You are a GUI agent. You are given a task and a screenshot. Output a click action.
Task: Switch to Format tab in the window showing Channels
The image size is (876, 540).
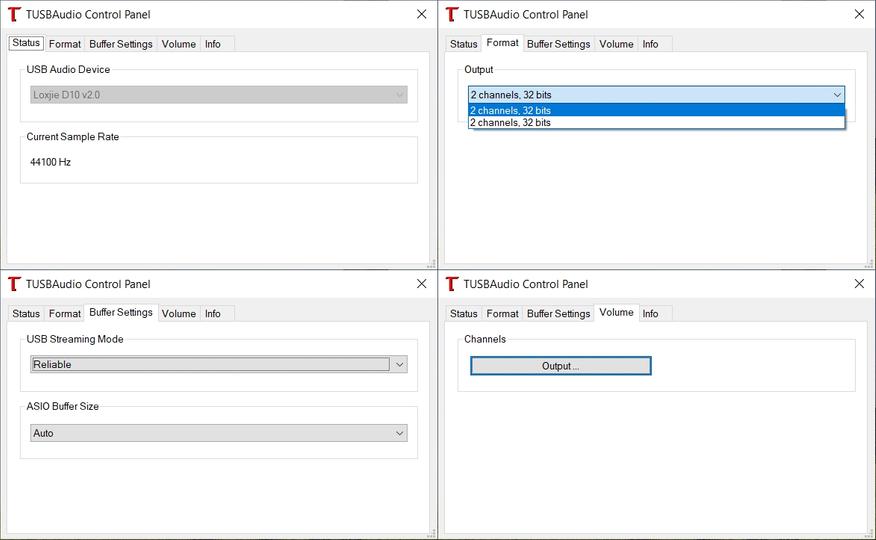pos(502,314)
